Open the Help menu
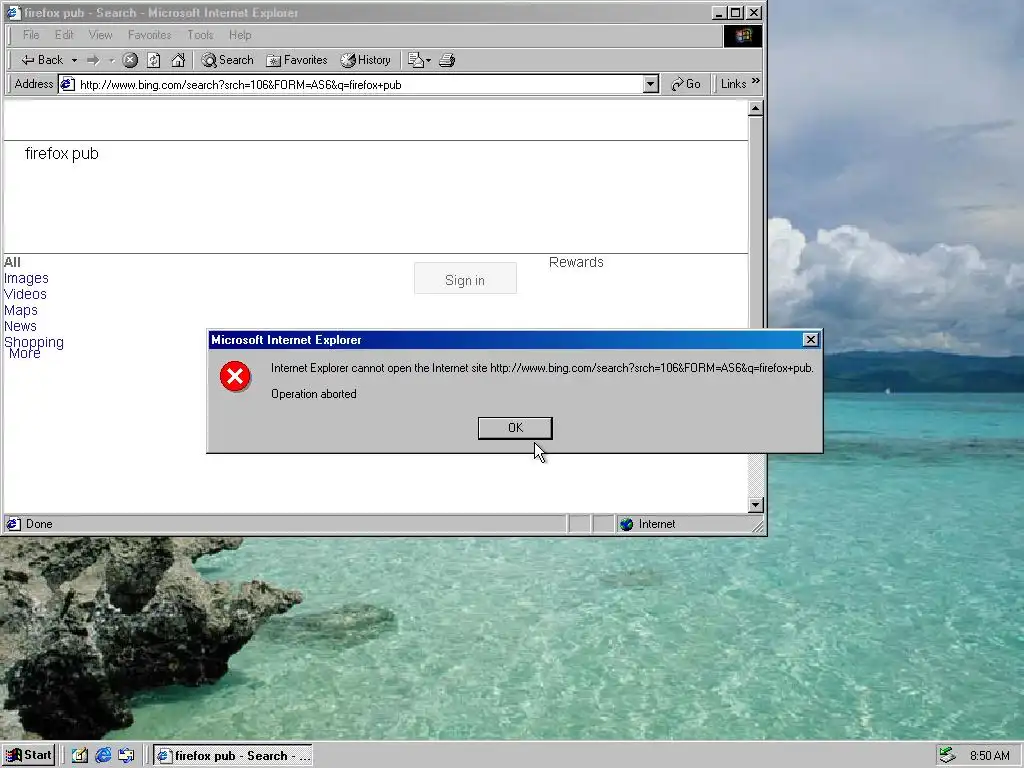 pyautogui.click(x=240, y=35)
